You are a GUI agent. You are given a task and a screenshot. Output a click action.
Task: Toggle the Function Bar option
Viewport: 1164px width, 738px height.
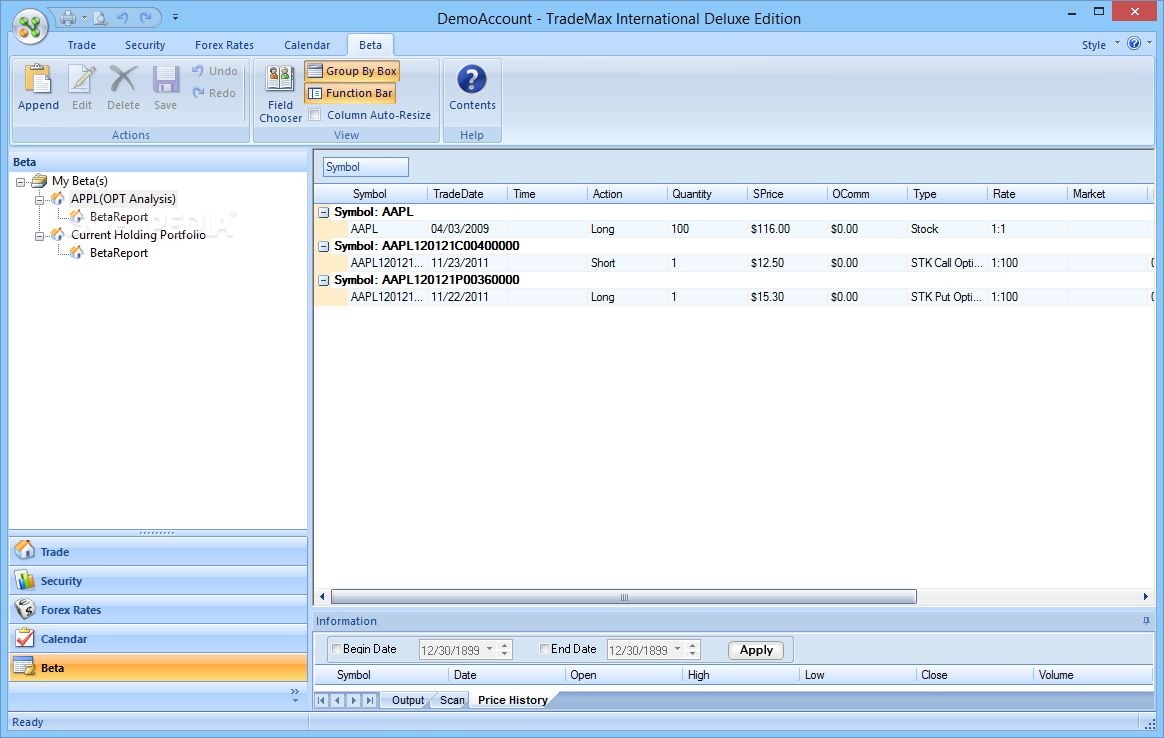point(350,93)
